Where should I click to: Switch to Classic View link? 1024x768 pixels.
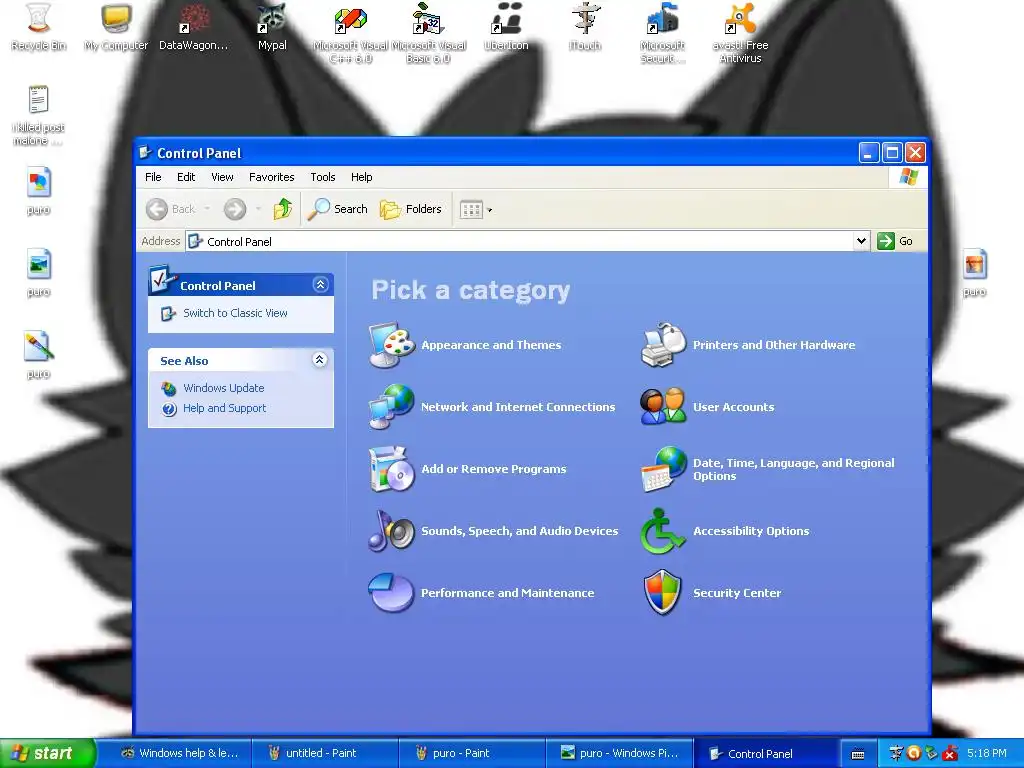(x=235, y=313)
